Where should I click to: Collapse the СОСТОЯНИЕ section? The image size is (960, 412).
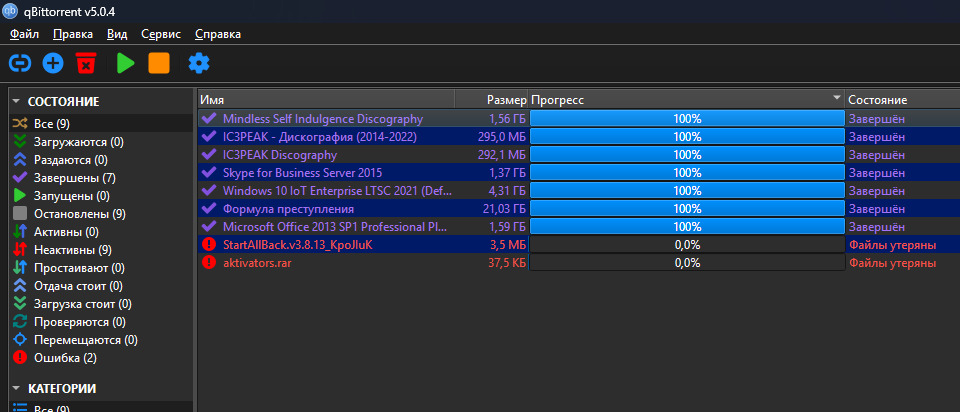[17, 101]
